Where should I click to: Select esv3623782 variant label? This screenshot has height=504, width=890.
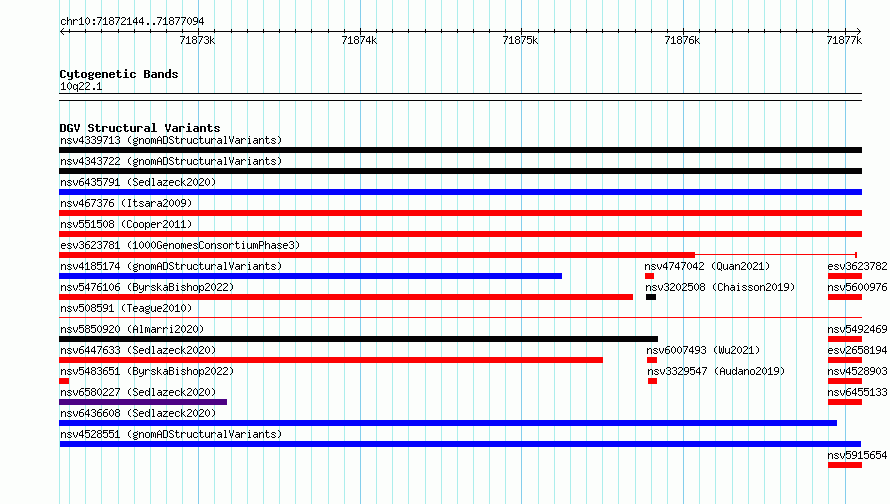pyautogui.click(x=857, y=266)
